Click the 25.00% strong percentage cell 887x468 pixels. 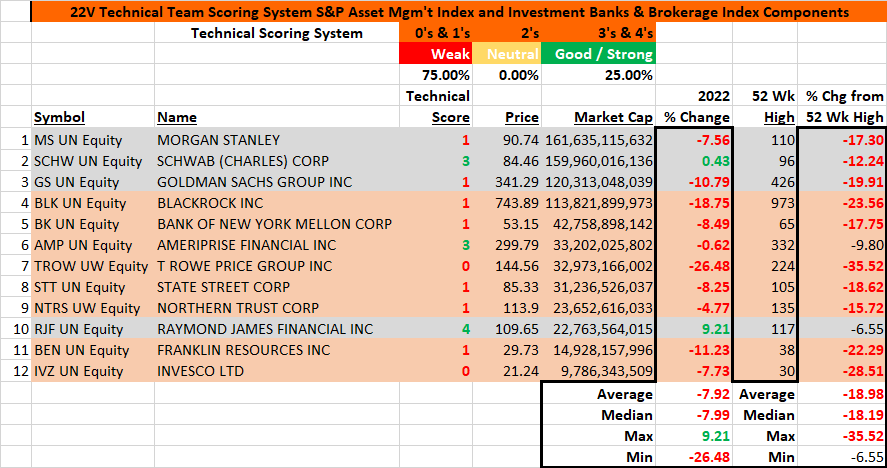pos(598,75)
